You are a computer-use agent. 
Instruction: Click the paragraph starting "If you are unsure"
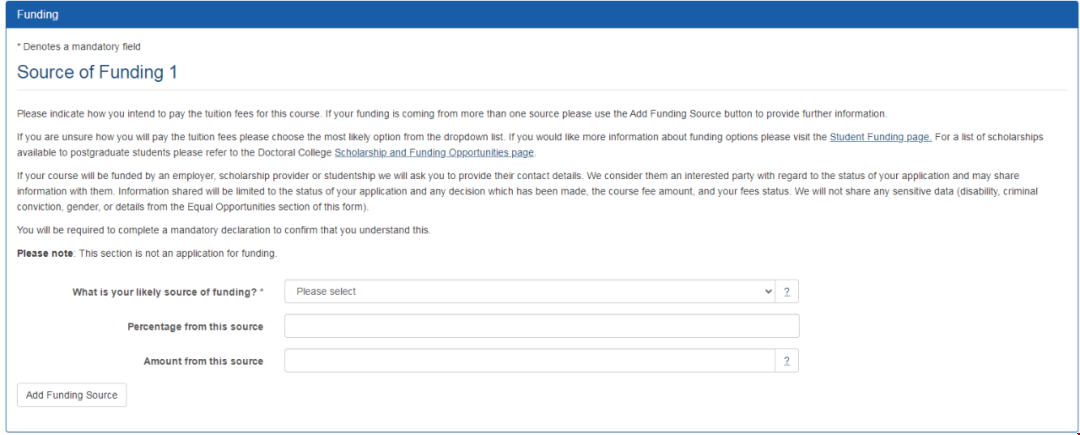pos(400,137)
